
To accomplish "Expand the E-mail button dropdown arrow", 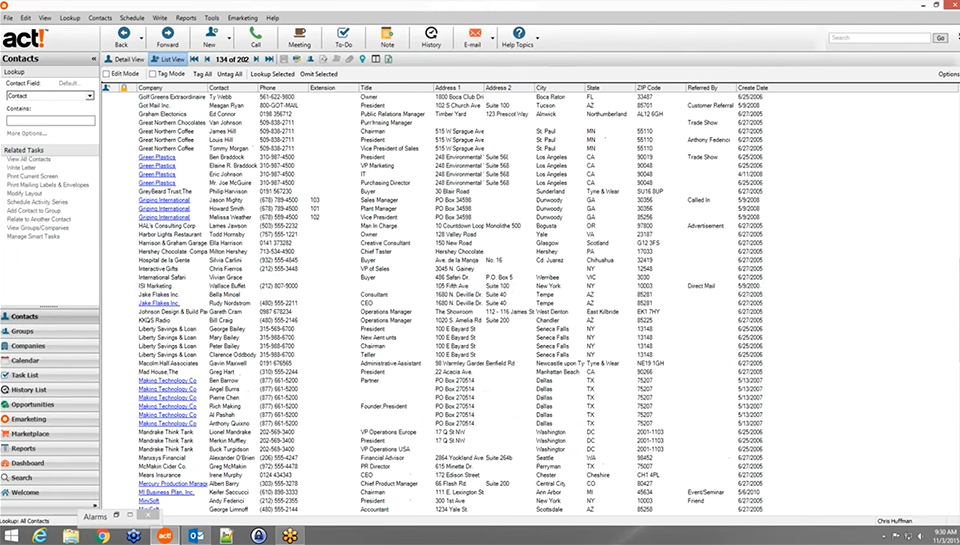I will [x=493, y=38].
